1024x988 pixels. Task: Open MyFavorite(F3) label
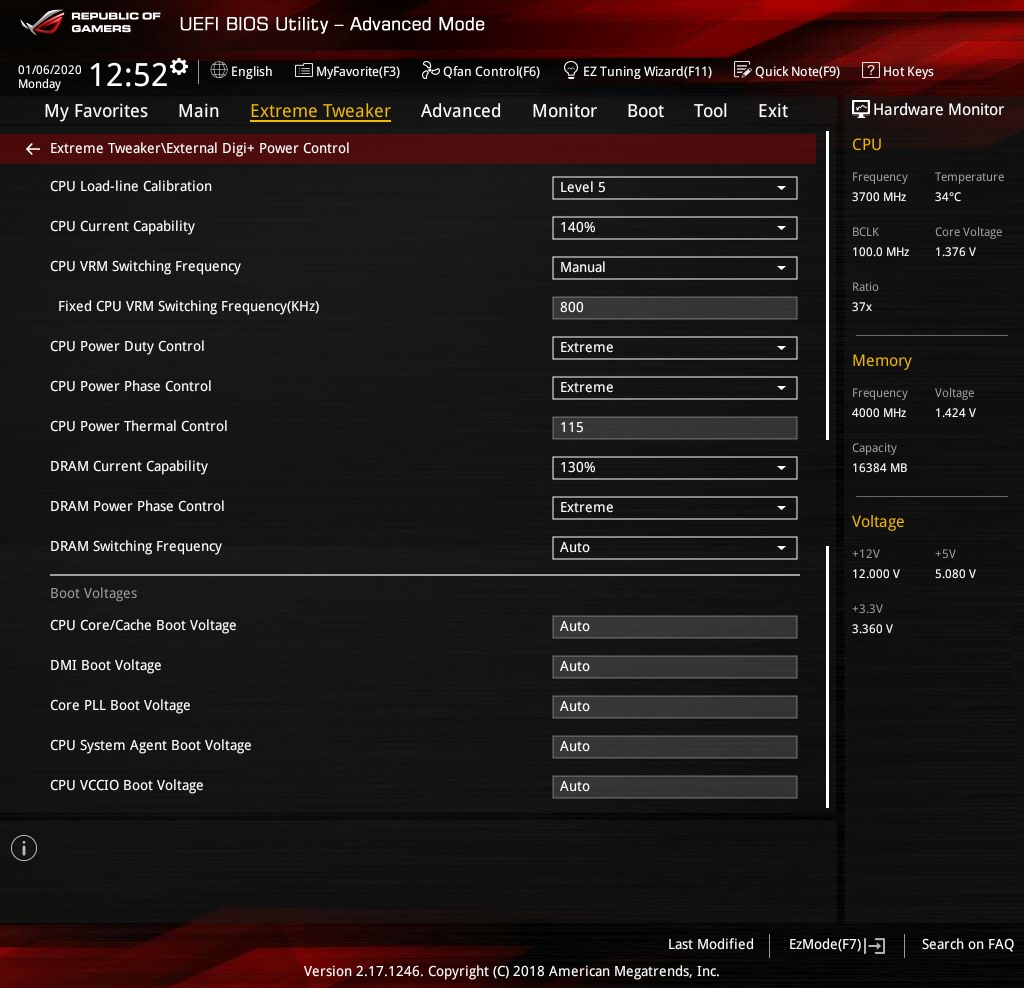358,71
